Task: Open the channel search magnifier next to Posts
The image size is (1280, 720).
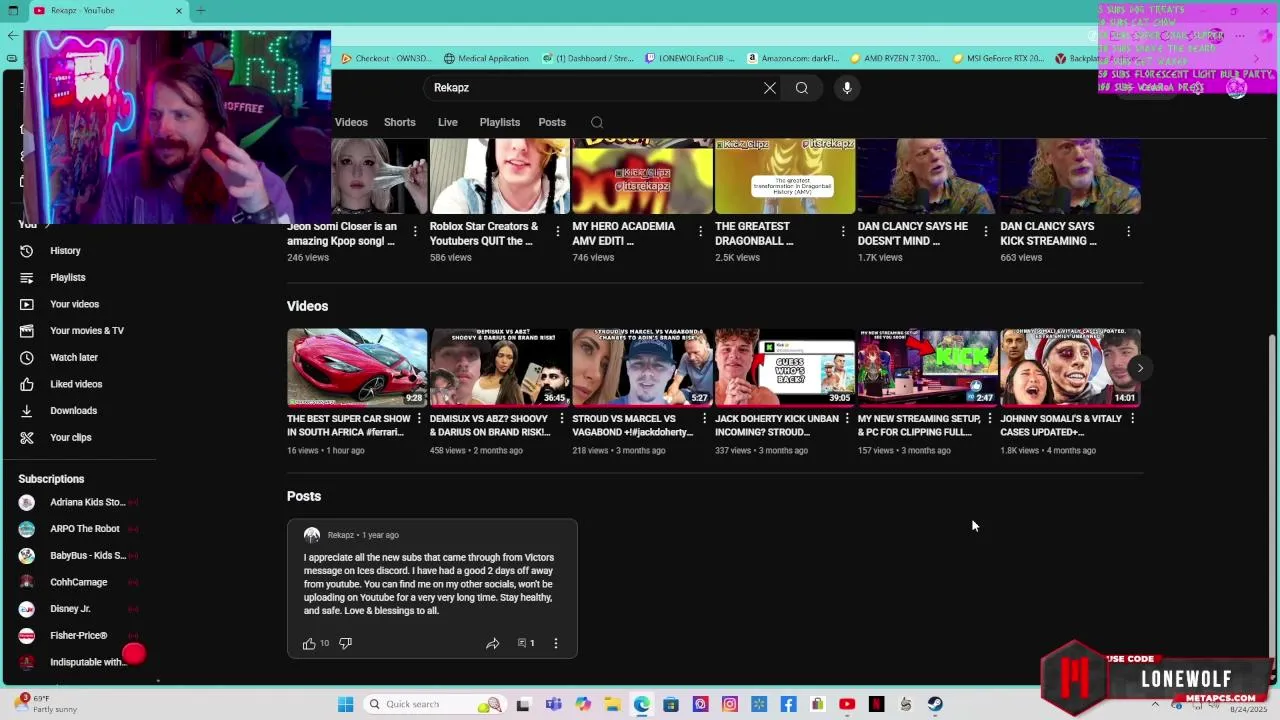Action: (597, 123)
